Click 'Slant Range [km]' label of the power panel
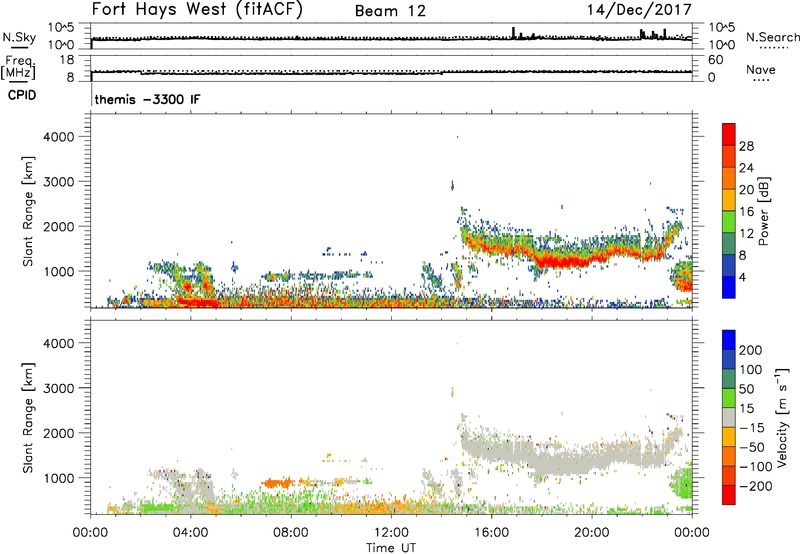Screen dimensions: 800x554 tap(28, 211)
